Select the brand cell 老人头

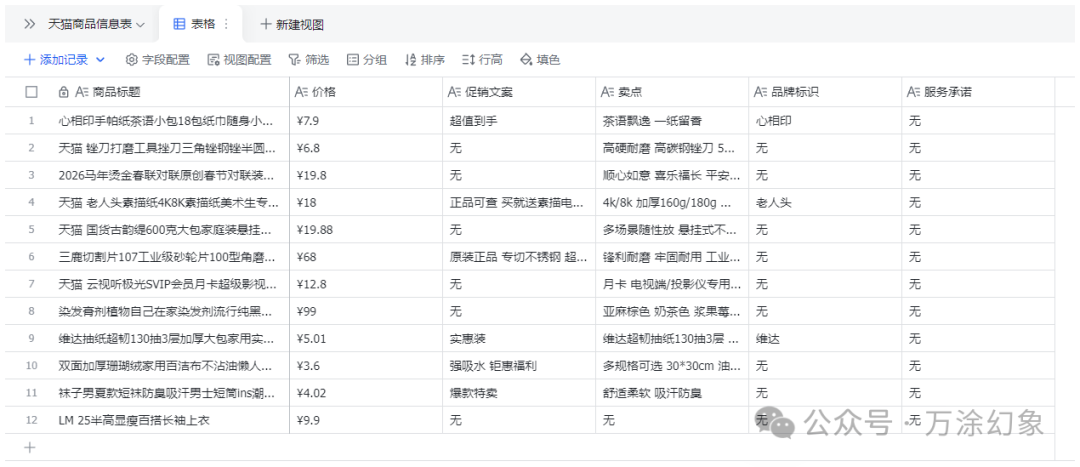[x=825, y=203]
